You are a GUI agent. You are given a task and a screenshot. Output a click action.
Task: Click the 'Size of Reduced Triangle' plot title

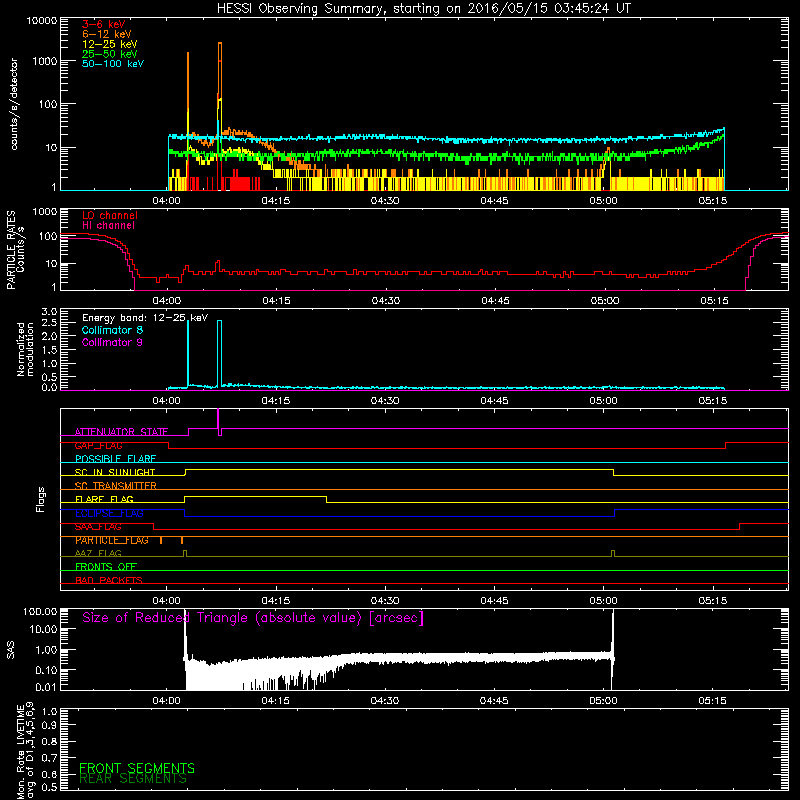(253, 618)
